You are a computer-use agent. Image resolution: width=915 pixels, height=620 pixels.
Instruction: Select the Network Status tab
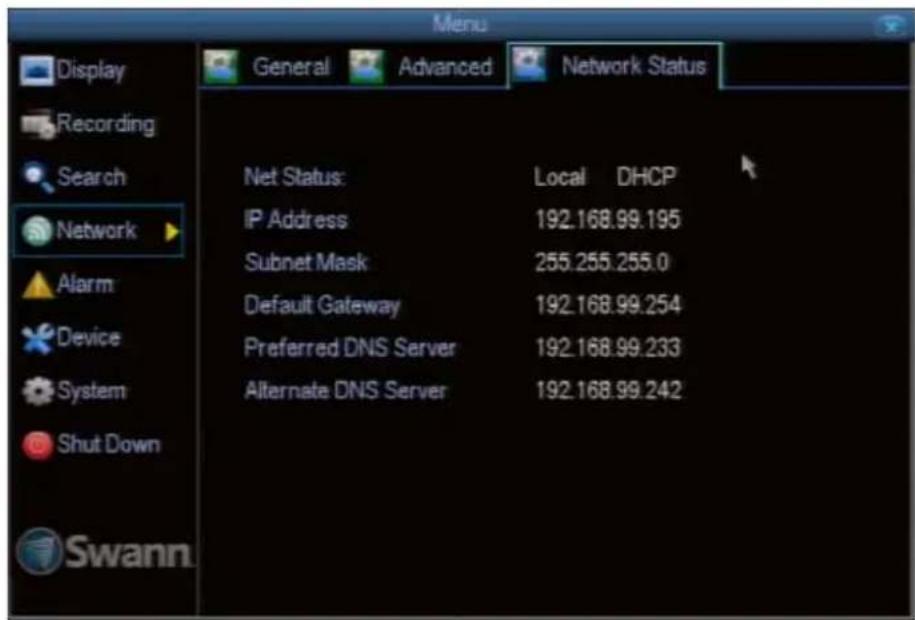614,65
